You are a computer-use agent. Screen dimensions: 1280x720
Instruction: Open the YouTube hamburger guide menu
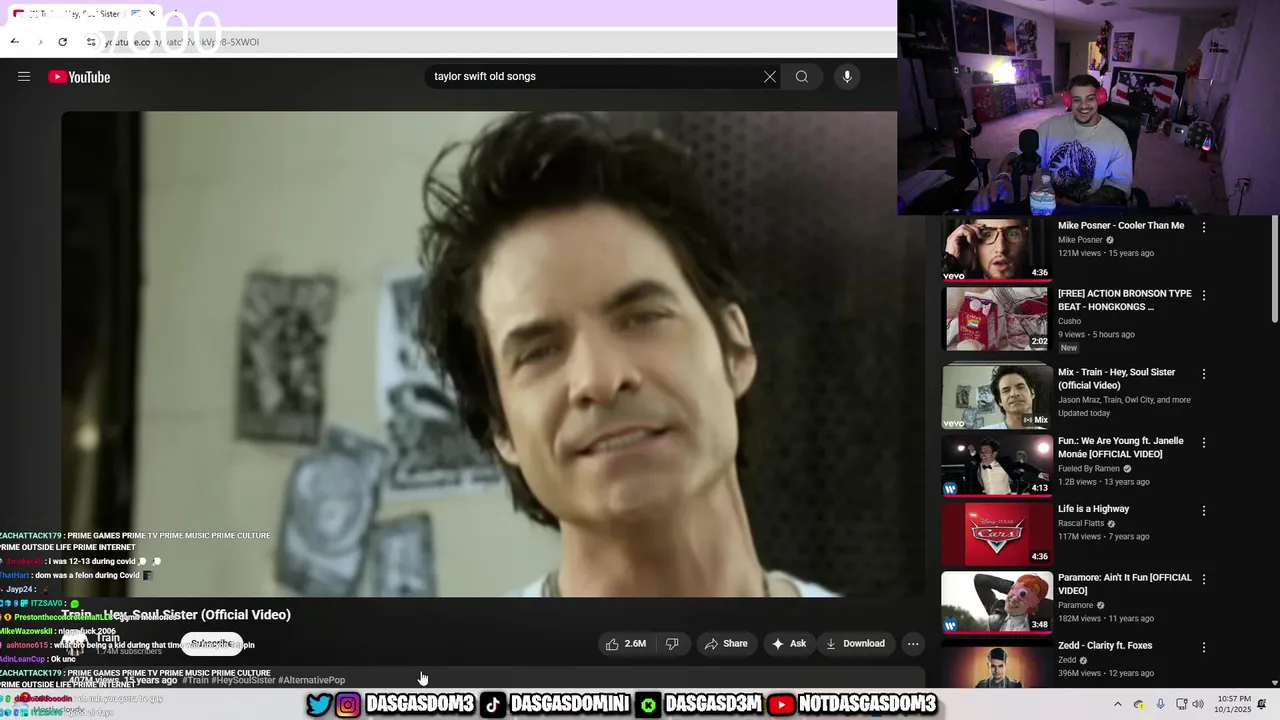pyautogui.click(x=24, y=77)
